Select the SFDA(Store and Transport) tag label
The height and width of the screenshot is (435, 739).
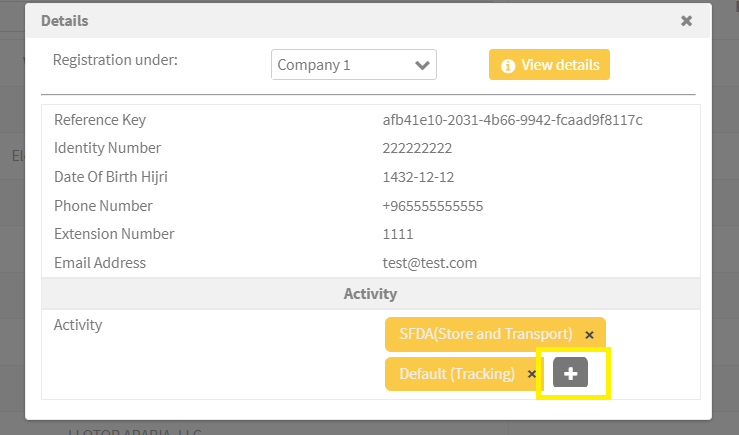click(485, 334)
